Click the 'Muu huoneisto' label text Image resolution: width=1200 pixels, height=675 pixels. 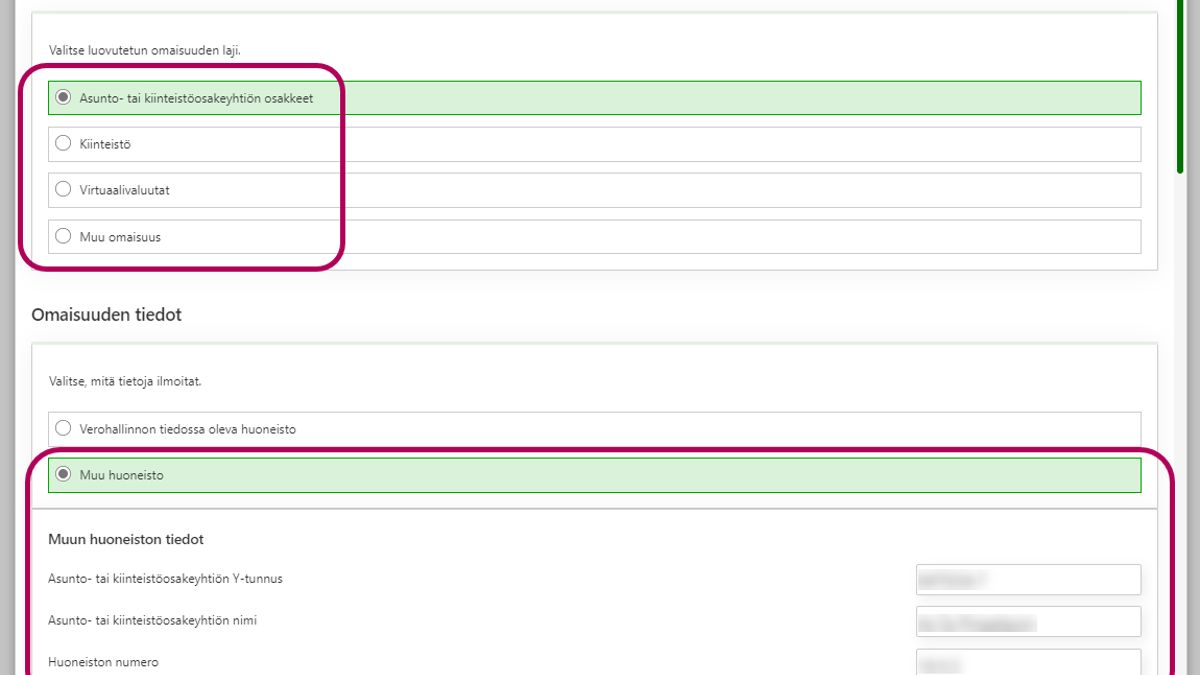(x=121, y=475)
